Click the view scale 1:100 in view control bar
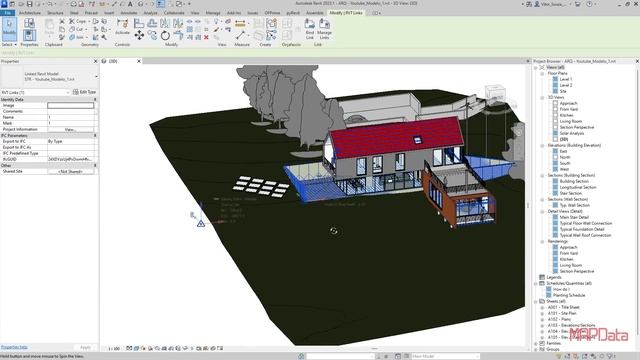Screen dimensions: 640x360 pos(114,349)
